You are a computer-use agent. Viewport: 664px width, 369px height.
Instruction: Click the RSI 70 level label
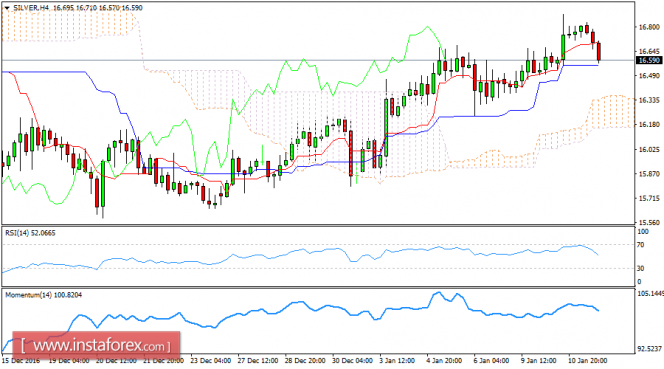tap(640, 245)
